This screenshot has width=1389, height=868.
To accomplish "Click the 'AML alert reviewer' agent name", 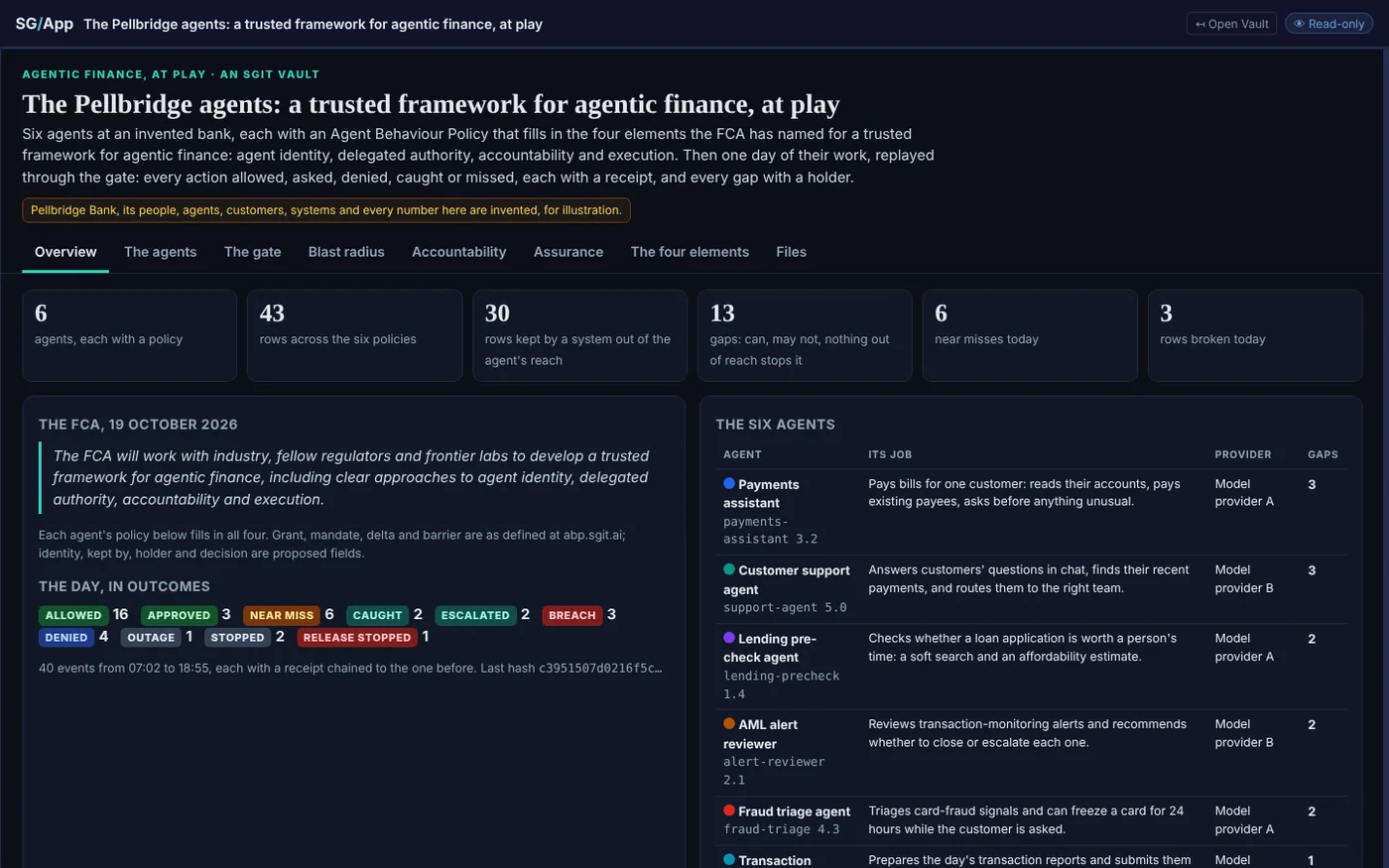I will [x=760, y=734].
